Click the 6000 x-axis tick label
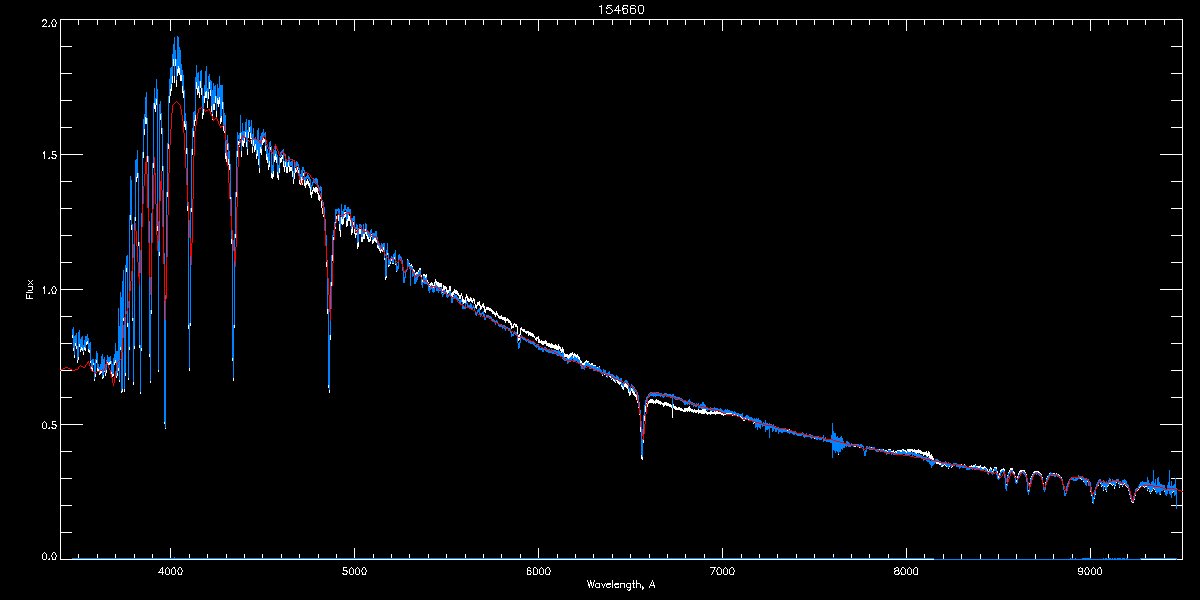The height and width of the screenshot is (600, 1200). point(539,572)
